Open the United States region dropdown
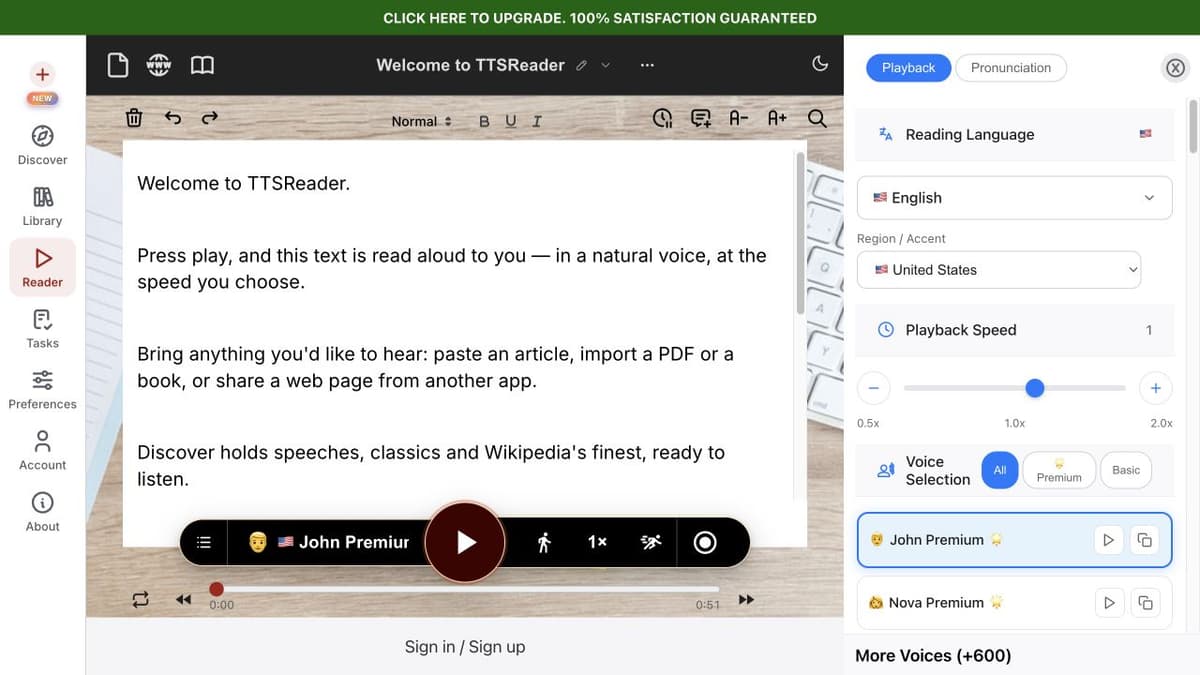 [x=999, y=270]
